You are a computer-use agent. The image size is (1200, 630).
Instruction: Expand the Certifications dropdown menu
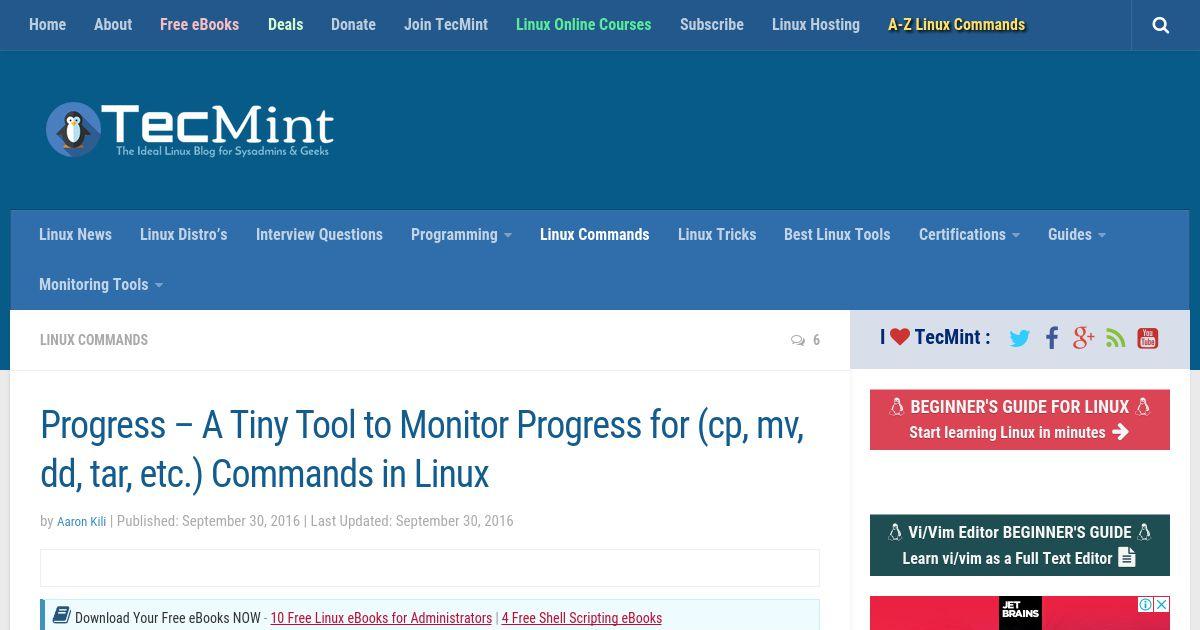pyautogui.click(x=969, y=234)
